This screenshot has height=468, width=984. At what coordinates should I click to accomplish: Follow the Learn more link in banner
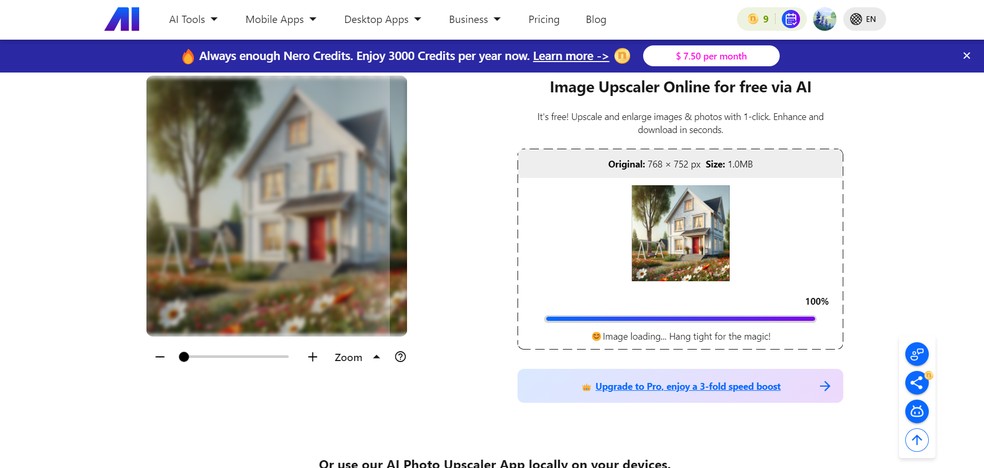coord(571,56)
